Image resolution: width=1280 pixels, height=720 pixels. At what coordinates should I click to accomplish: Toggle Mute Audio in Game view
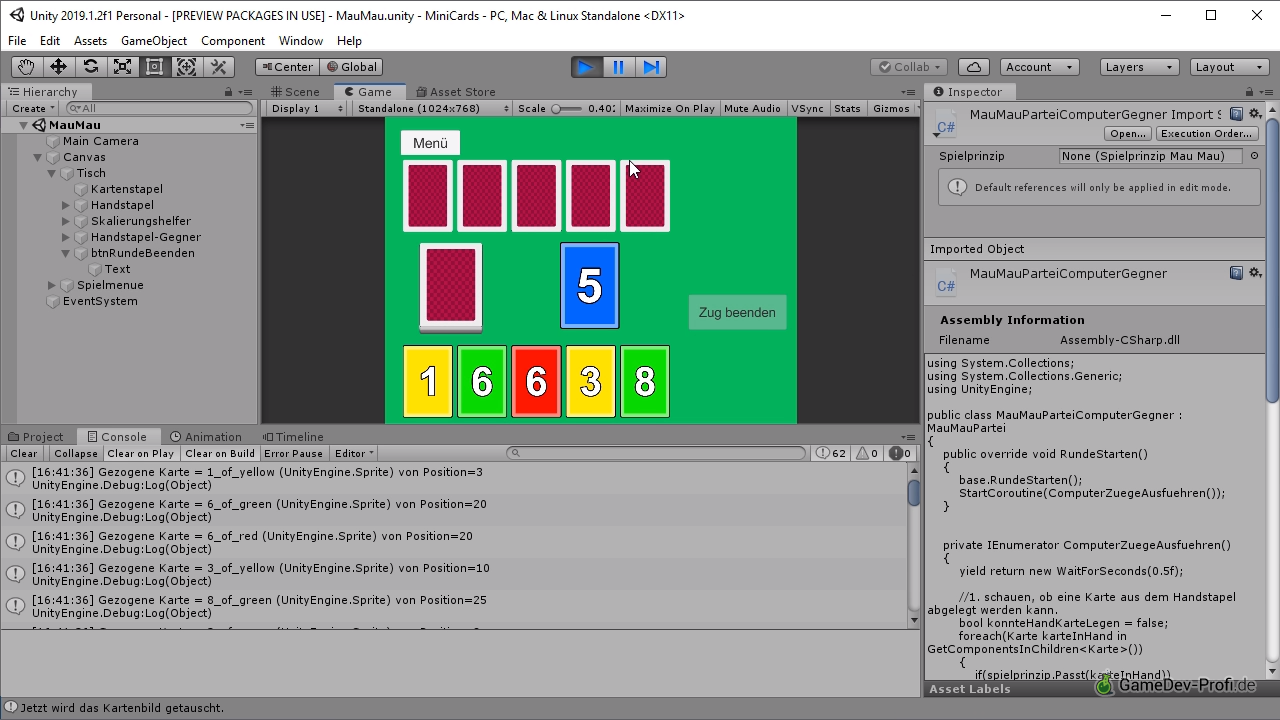pyautogui.click(x=752, y=108)
